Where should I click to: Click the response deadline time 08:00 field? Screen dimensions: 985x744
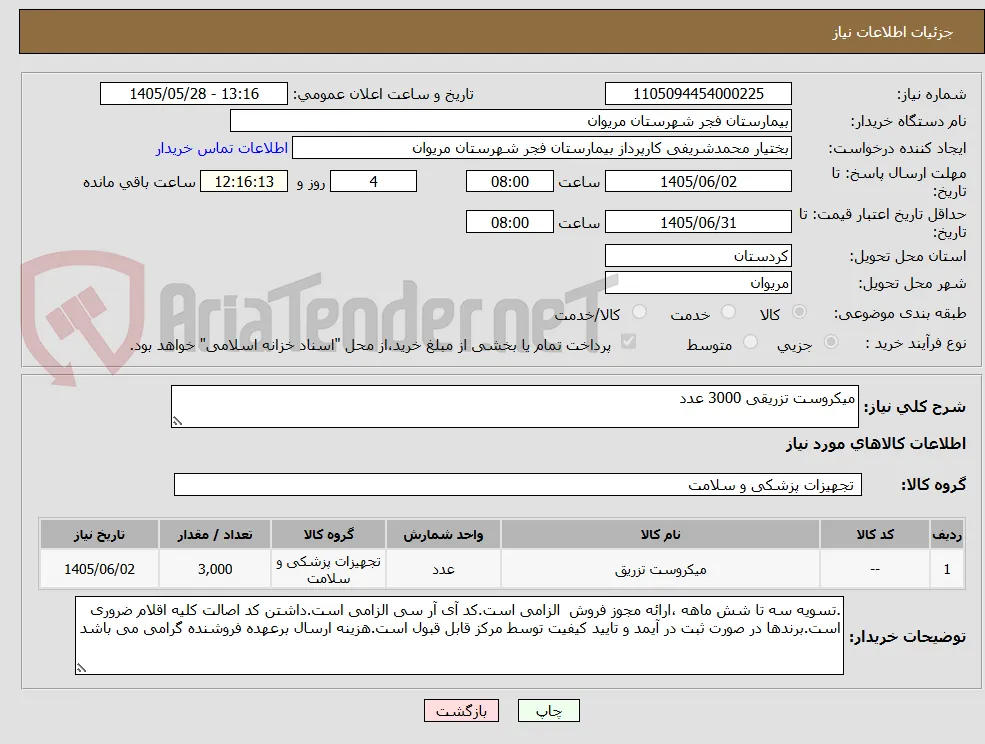click(x=509, y=182)
